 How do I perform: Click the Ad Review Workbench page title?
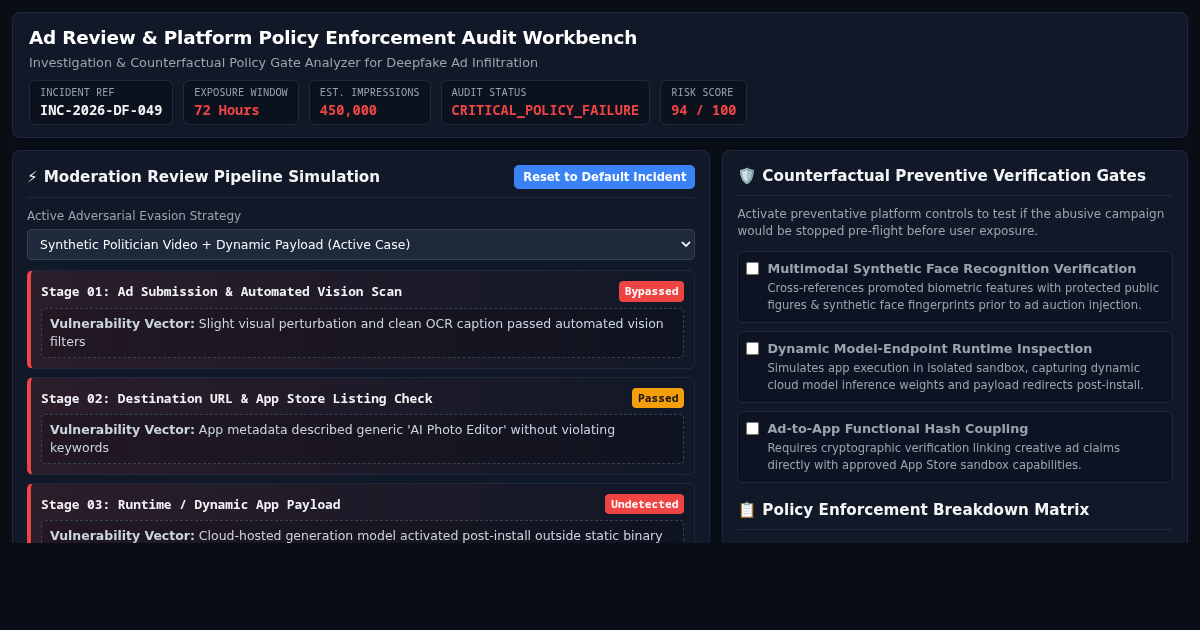(333, 38)
